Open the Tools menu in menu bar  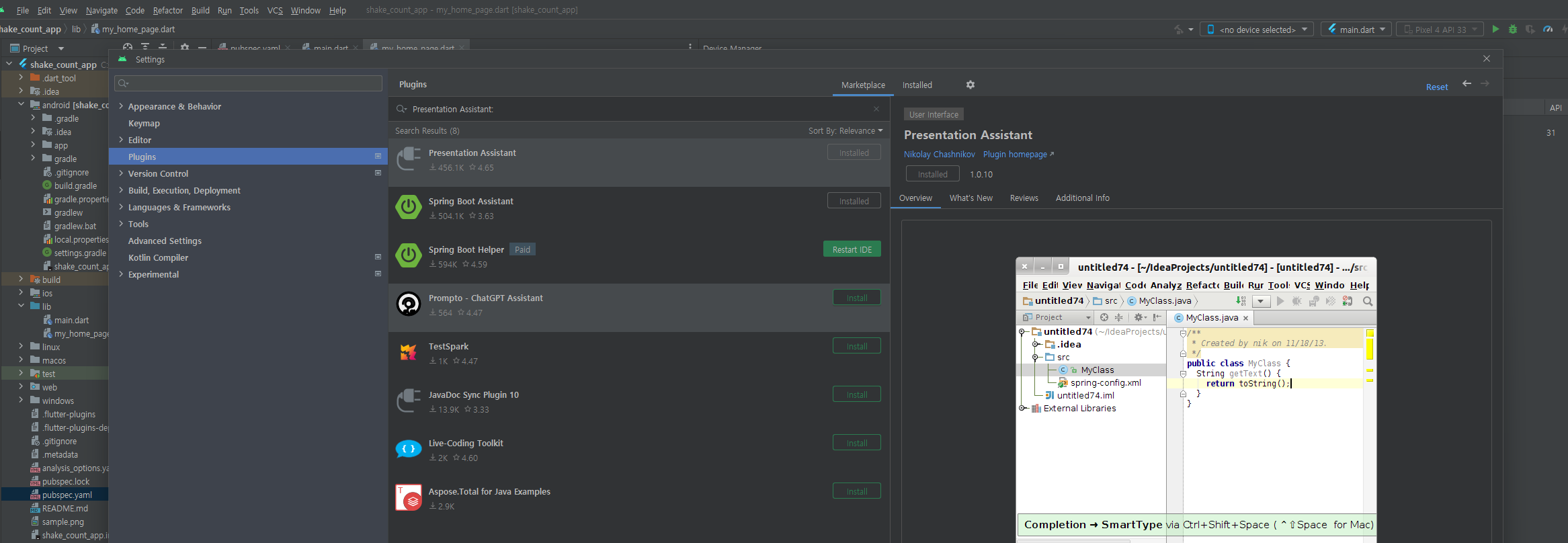(x=249, y=10)
